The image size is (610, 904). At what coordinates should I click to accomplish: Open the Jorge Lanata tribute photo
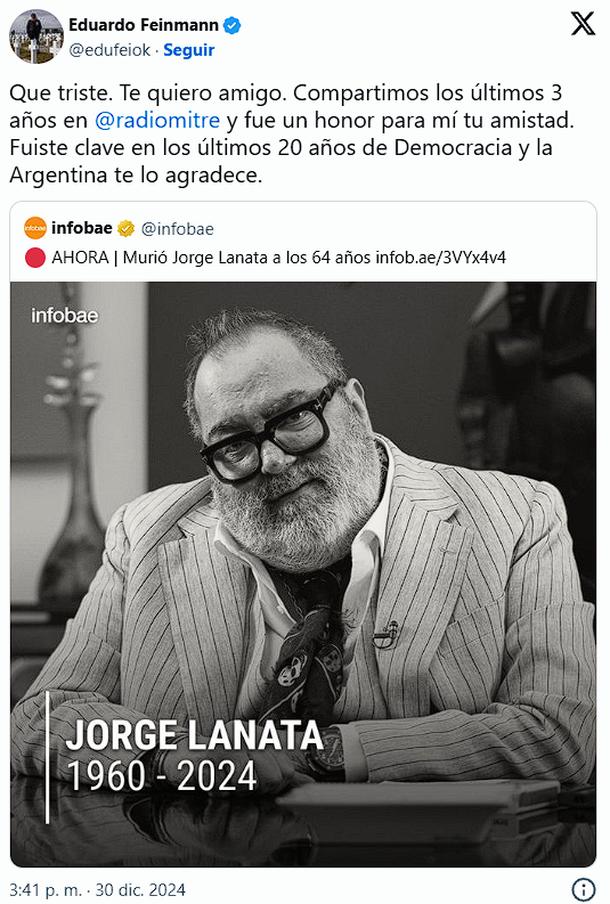click(x=303, y=574)
